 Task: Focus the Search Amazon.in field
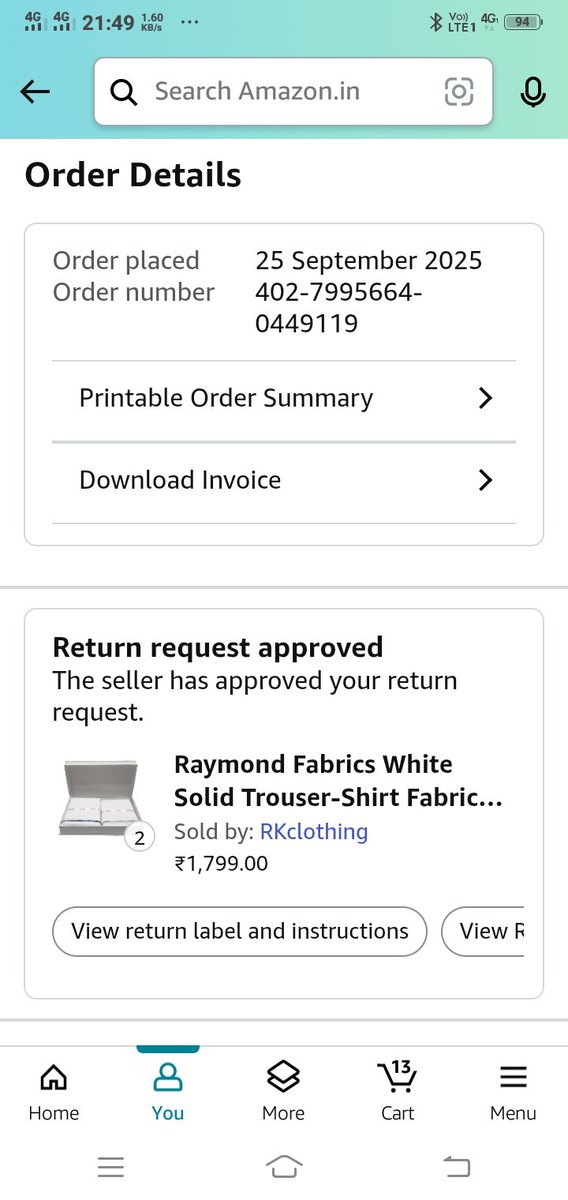pyautogui.click(x=294, y=92)
